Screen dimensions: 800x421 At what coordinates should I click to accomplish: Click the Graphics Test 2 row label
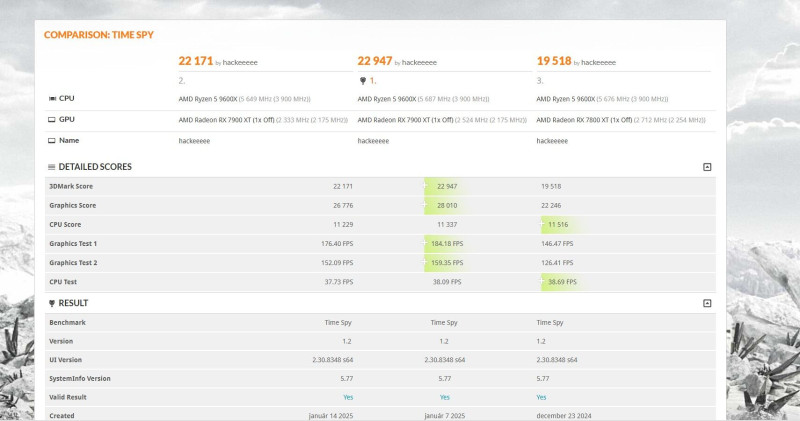pos(73,263)
